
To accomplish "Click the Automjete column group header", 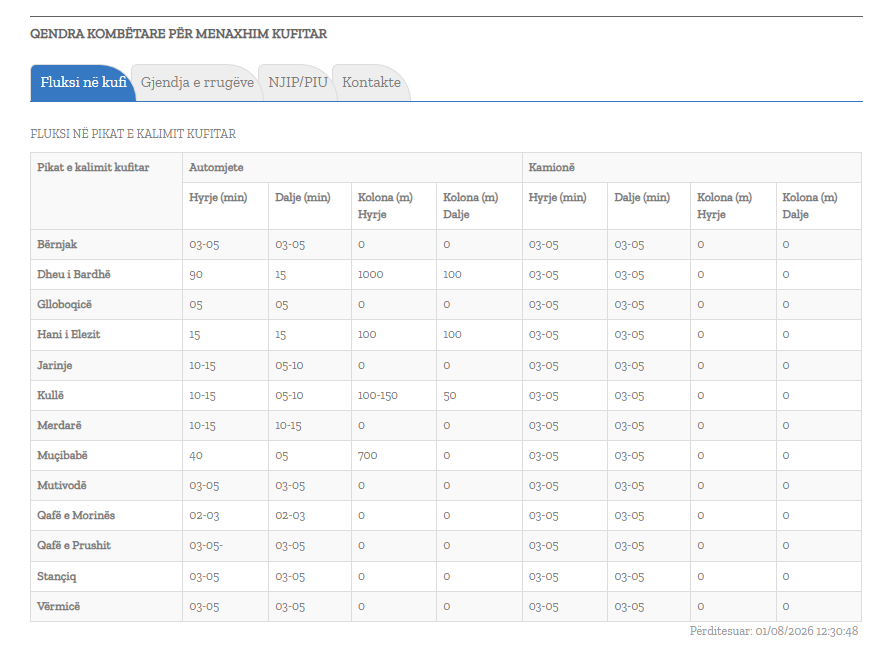I will click(x=216, y=167).
